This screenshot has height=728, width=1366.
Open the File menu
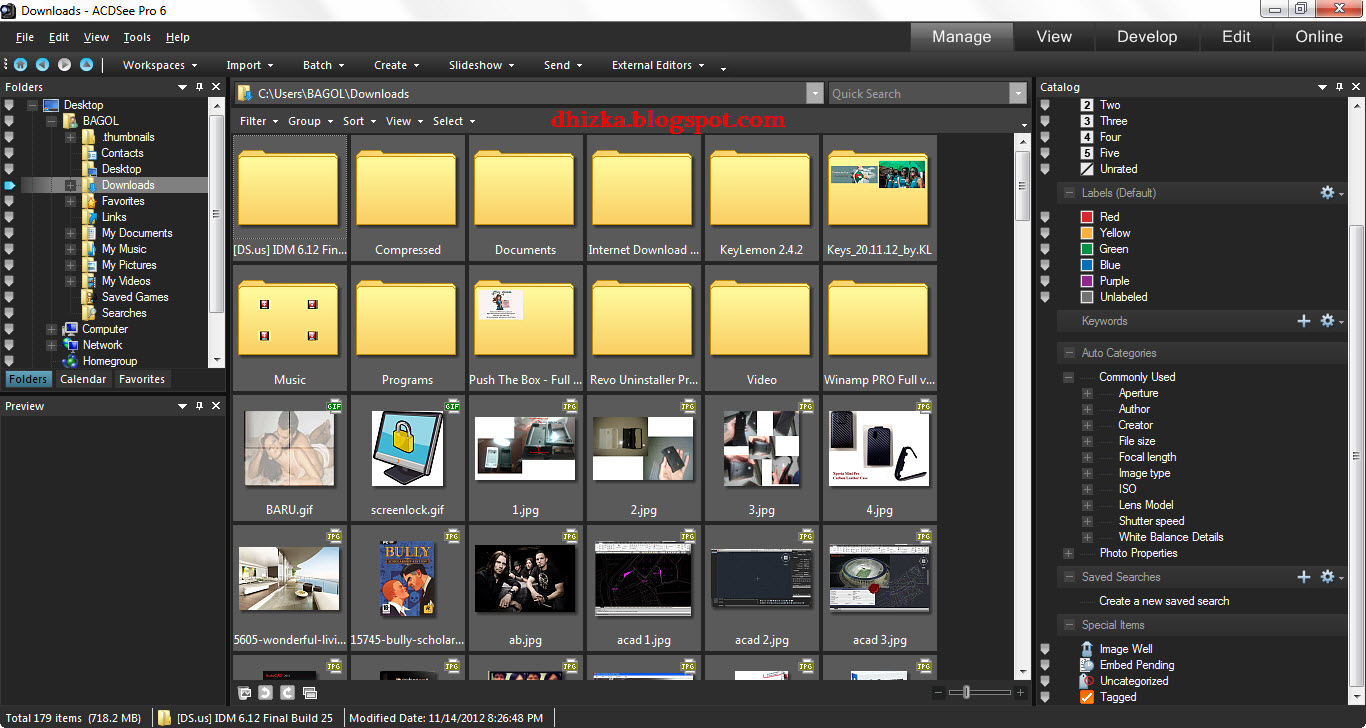pyautogui.click(x=25, y=37)
